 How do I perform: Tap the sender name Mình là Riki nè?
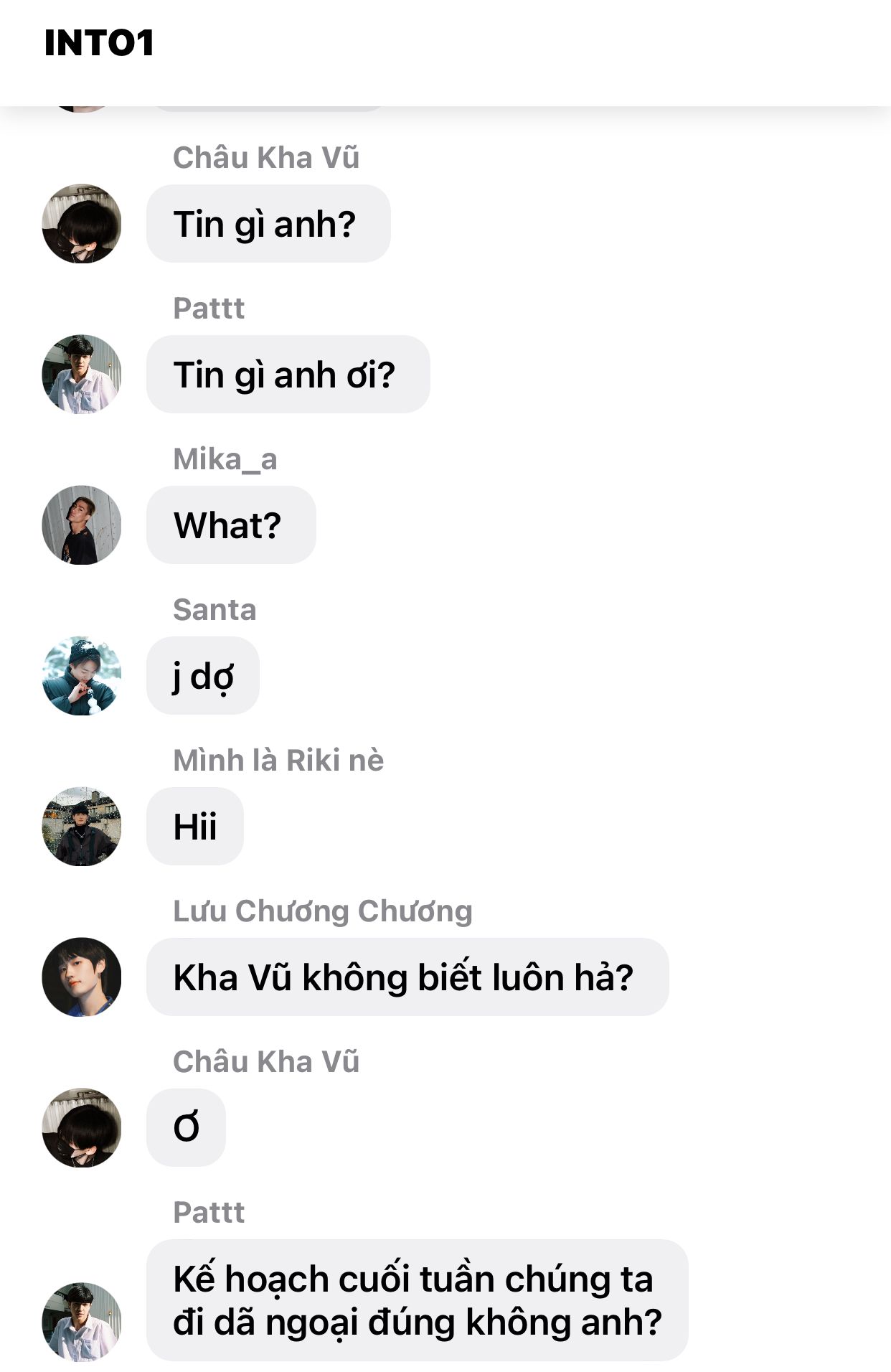pyautogui.click(x=278, y=761)
